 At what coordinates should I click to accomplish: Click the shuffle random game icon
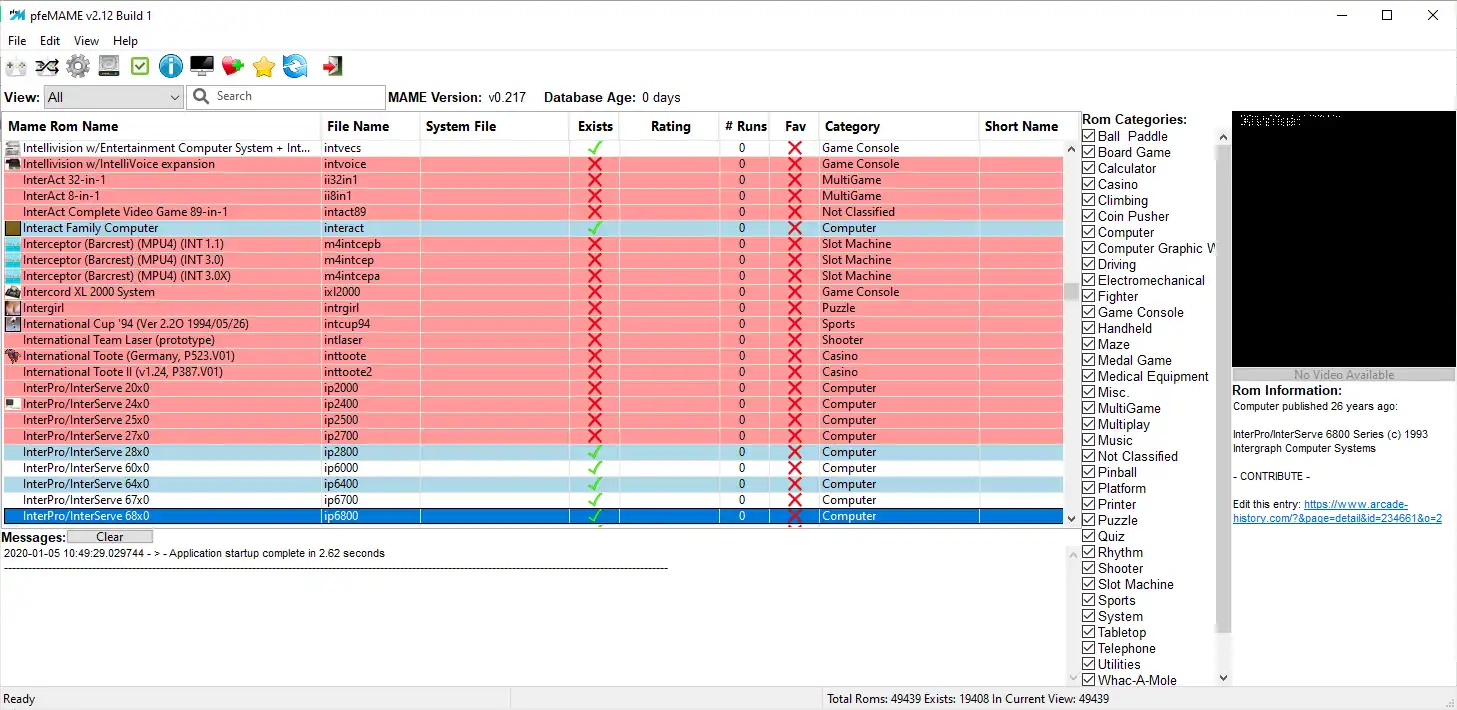click(47, 67)
